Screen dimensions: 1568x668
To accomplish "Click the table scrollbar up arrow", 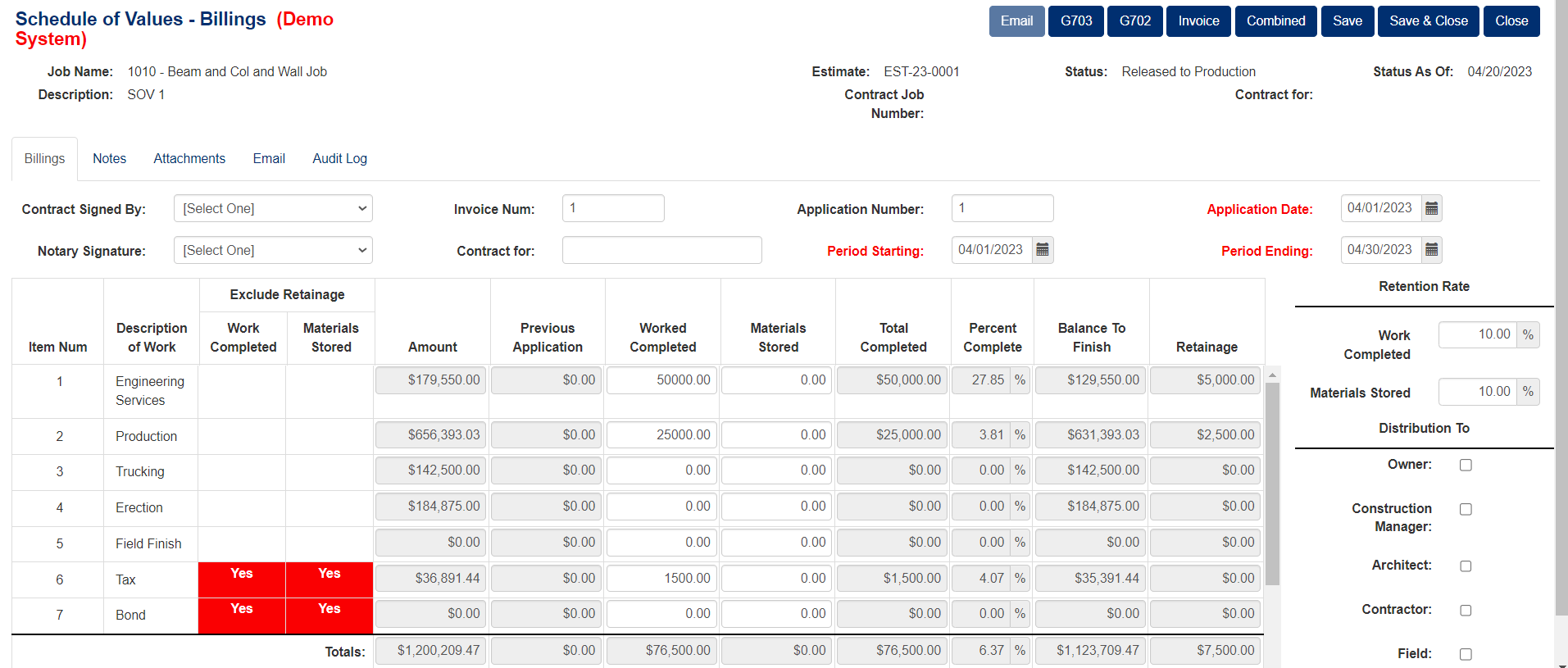I will tap(1272, 375).
